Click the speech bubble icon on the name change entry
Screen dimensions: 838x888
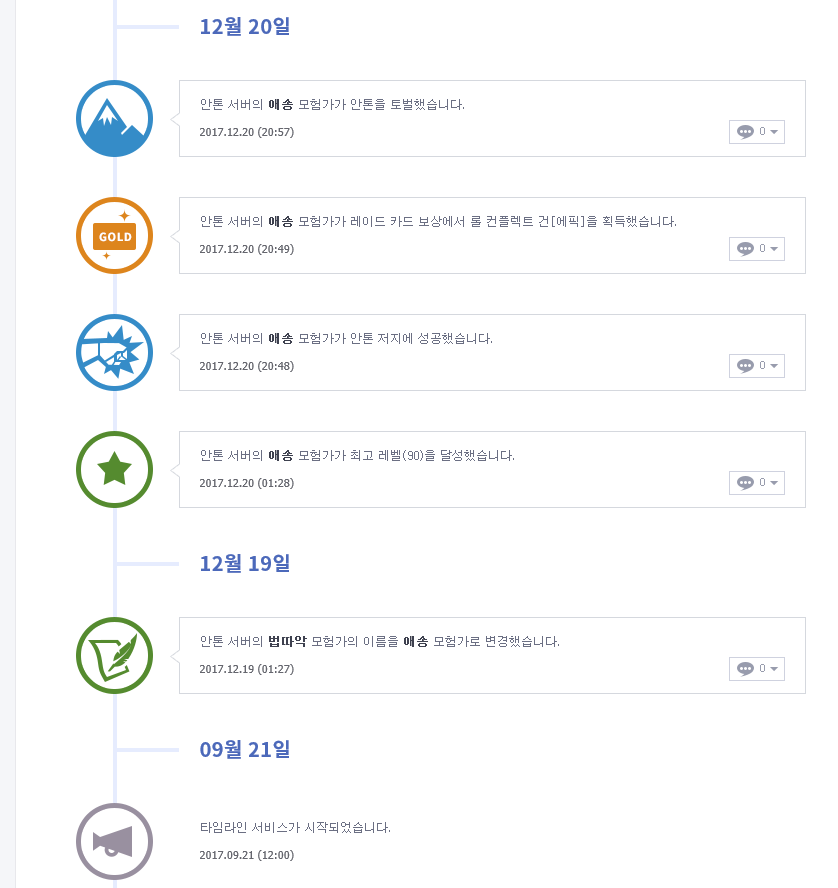(745, 669)
